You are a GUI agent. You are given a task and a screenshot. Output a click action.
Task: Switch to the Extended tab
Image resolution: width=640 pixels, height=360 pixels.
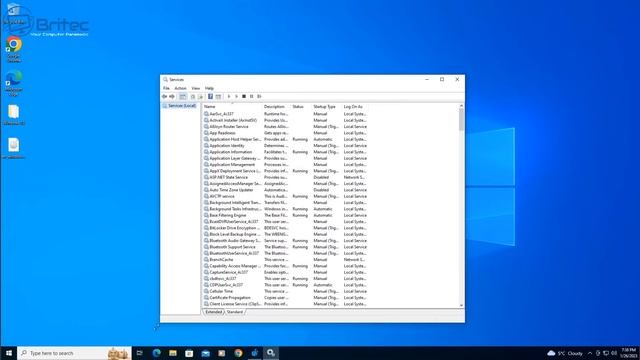(213, 312)
